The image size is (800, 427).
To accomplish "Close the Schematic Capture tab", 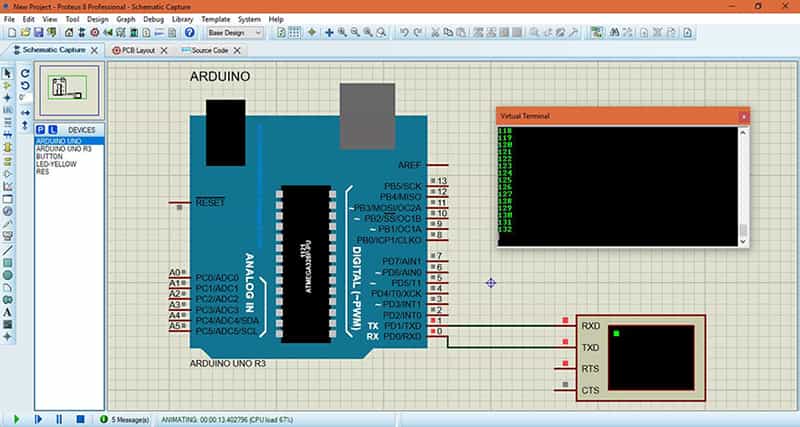I will (94, 51).
